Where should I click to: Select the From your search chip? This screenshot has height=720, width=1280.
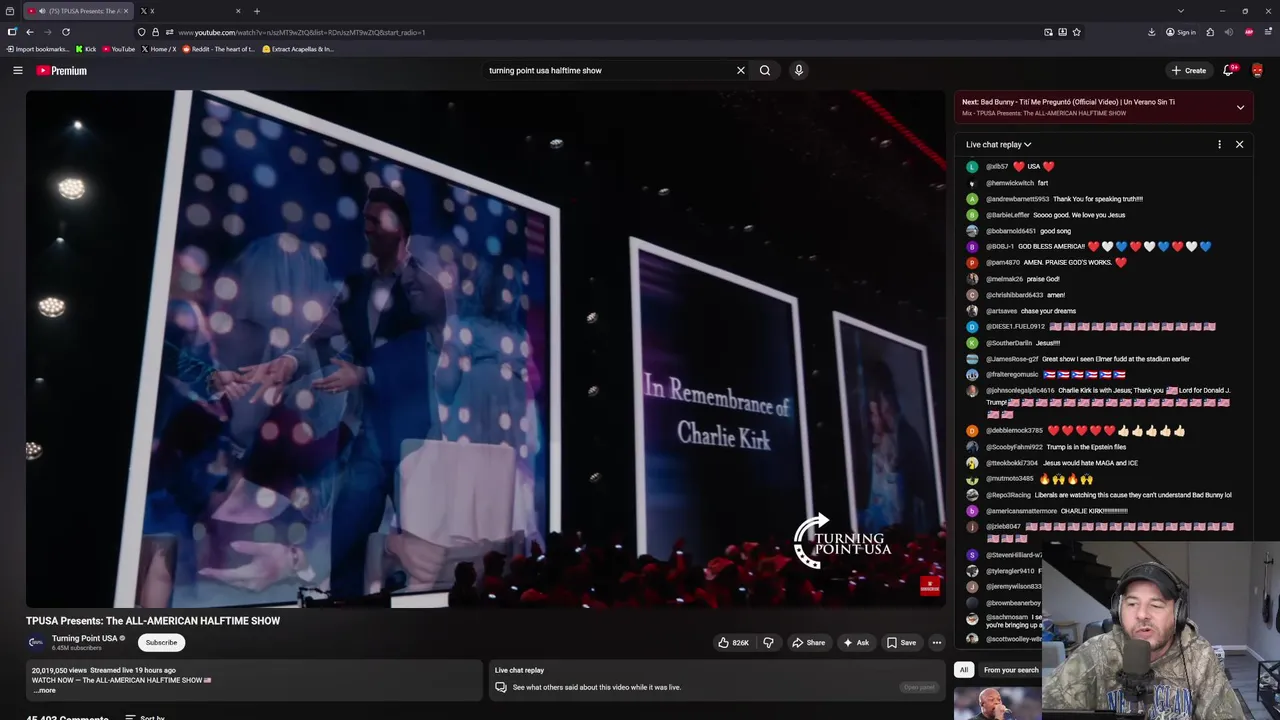(x=1010, y=670)
